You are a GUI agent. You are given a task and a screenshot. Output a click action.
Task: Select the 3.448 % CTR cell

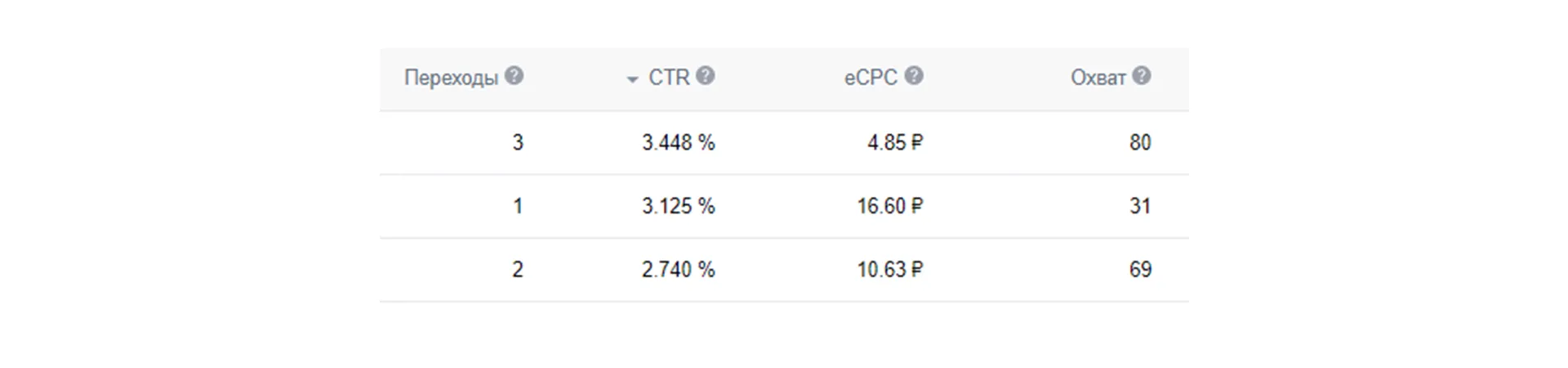[678, 142]
